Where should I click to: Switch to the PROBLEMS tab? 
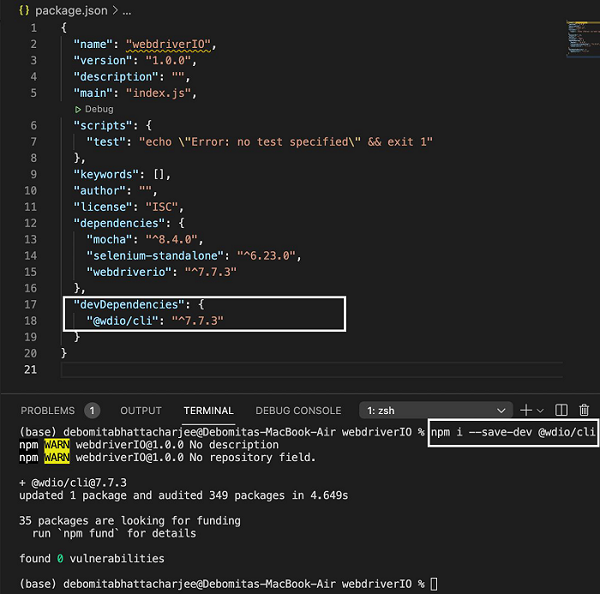click(x=48, y=410)
